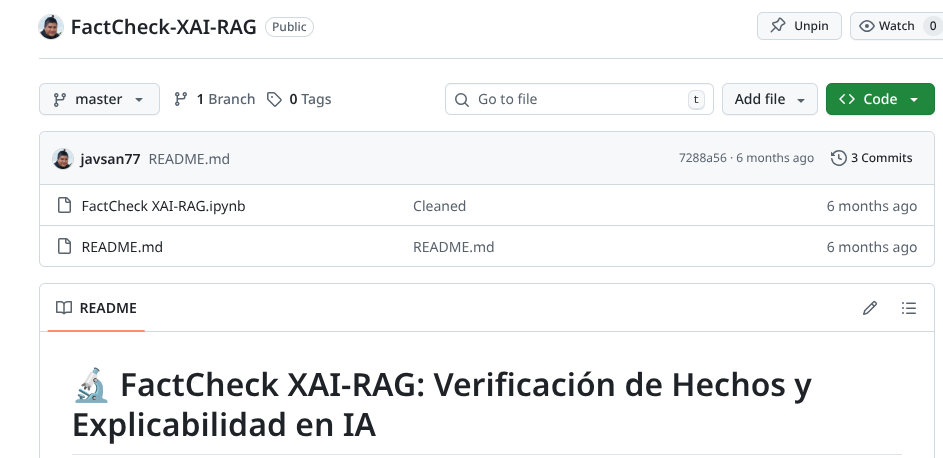Open commit history via 3 Commits

[872, 158]
